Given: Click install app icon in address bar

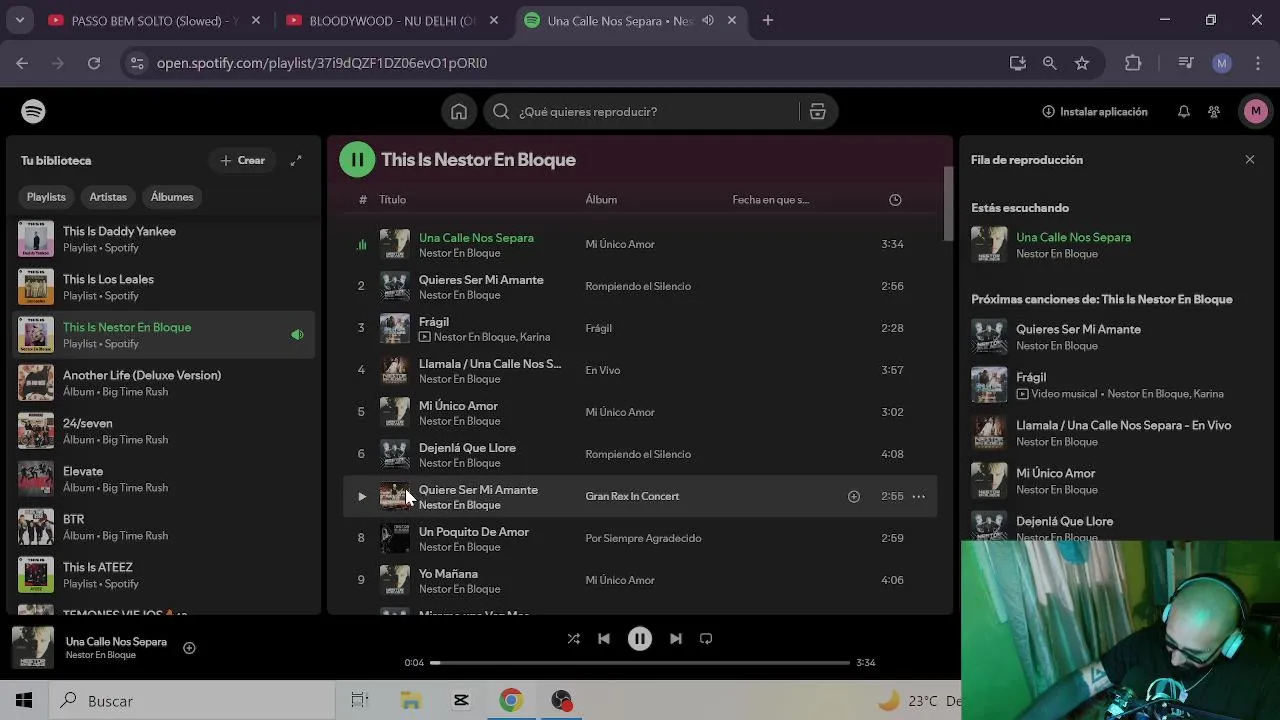Looking at the screenshot, I should coord(1018,63).
